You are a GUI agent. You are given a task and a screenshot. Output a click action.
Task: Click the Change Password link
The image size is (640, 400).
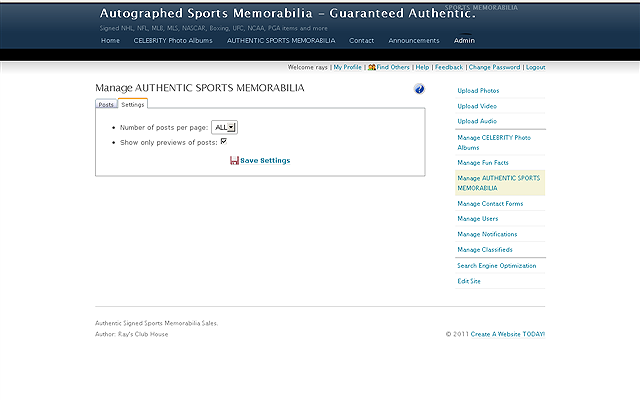click(494, 67)
